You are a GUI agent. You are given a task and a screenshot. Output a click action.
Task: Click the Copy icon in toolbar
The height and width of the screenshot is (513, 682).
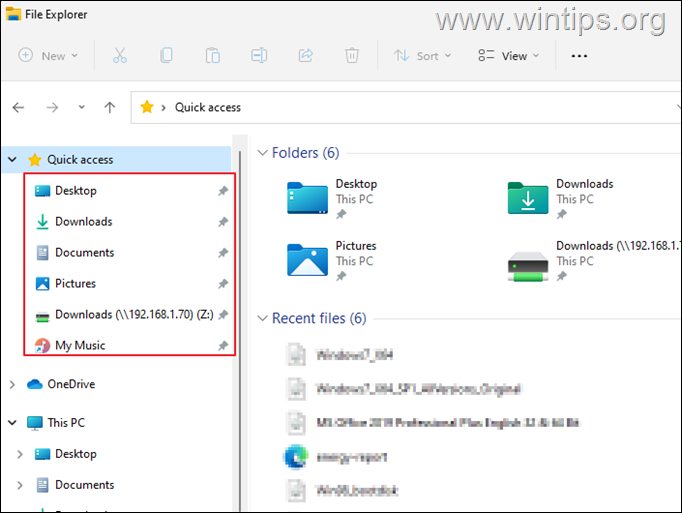pos(166,56)
